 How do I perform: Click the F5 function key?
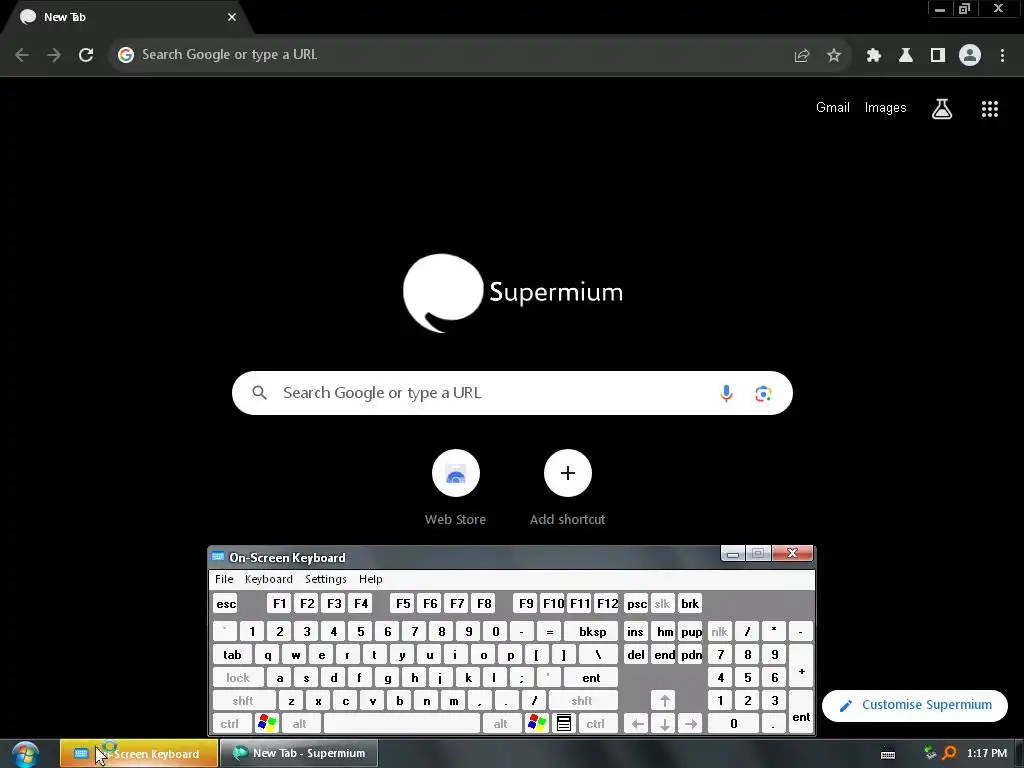click(403, 603)
